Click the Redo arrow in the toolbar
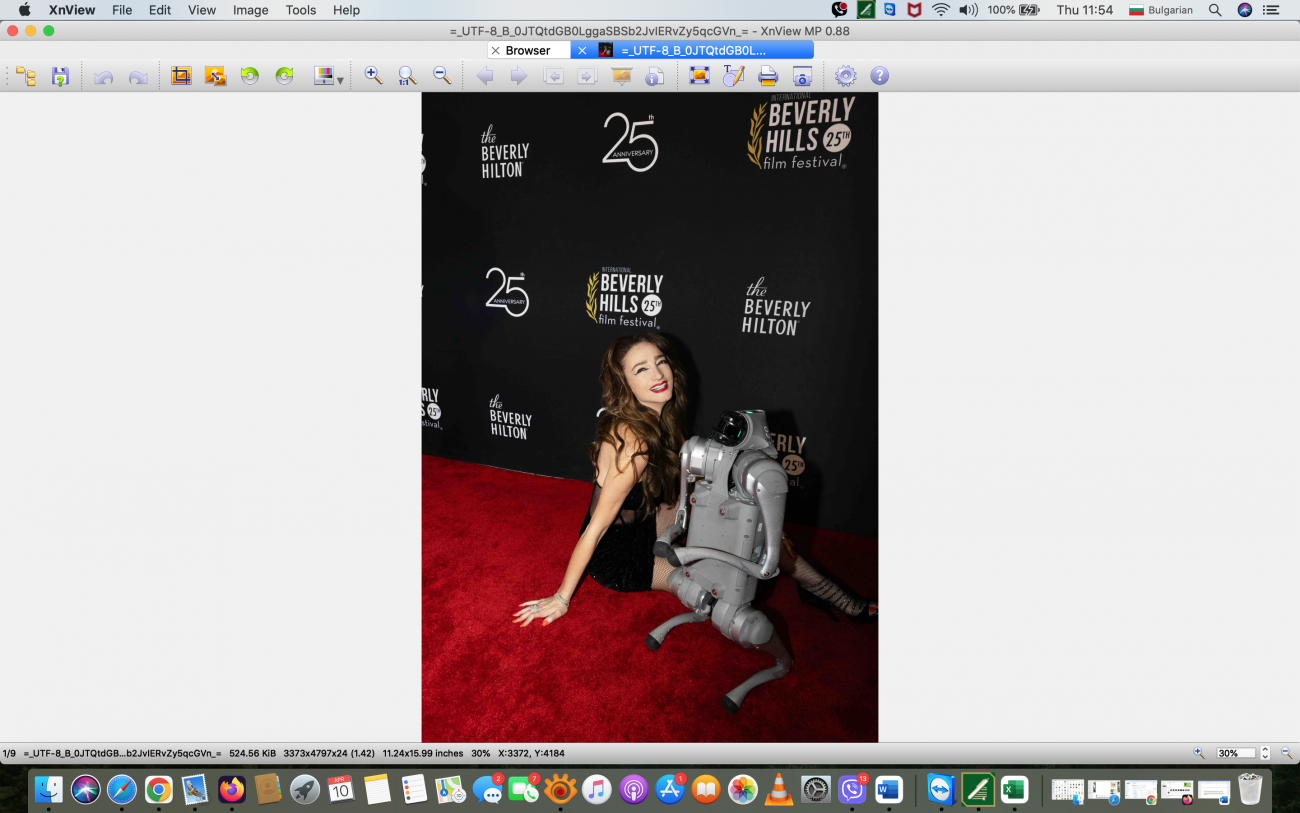 [138, 76]
